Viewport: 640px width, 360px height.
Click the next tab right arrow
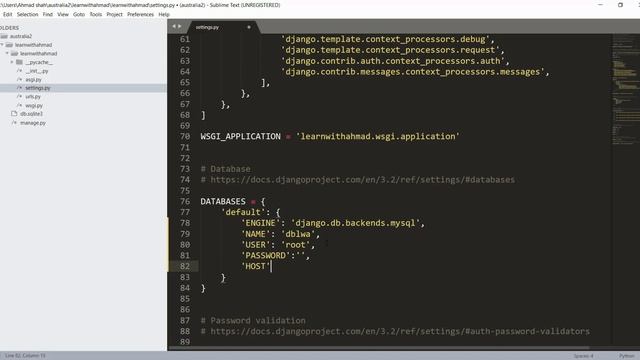tap(179, 26)
